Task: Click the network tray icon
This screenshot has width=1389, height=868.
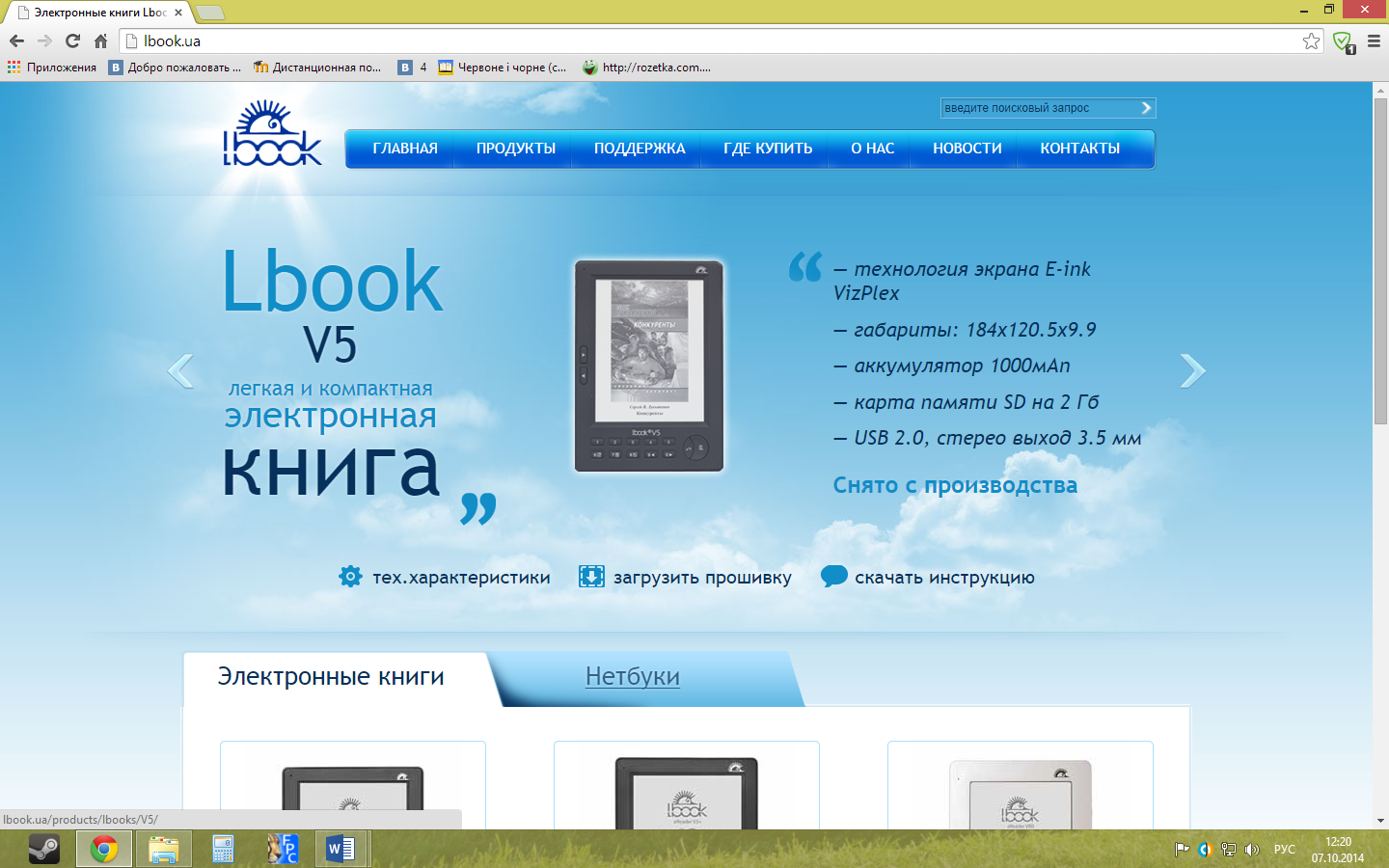Action: coord(1228,850)
